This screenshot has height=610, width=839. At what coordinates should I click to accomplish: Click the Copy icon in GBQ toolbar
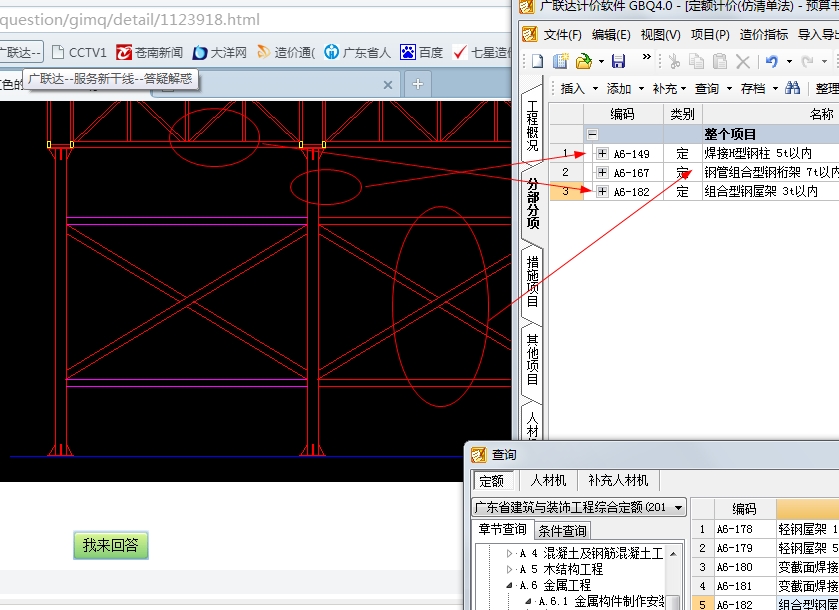click(697, 62)
